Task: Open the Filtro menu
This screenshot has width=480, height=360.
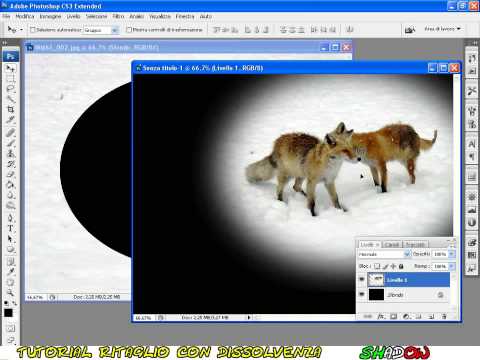Action: point(118,16)
